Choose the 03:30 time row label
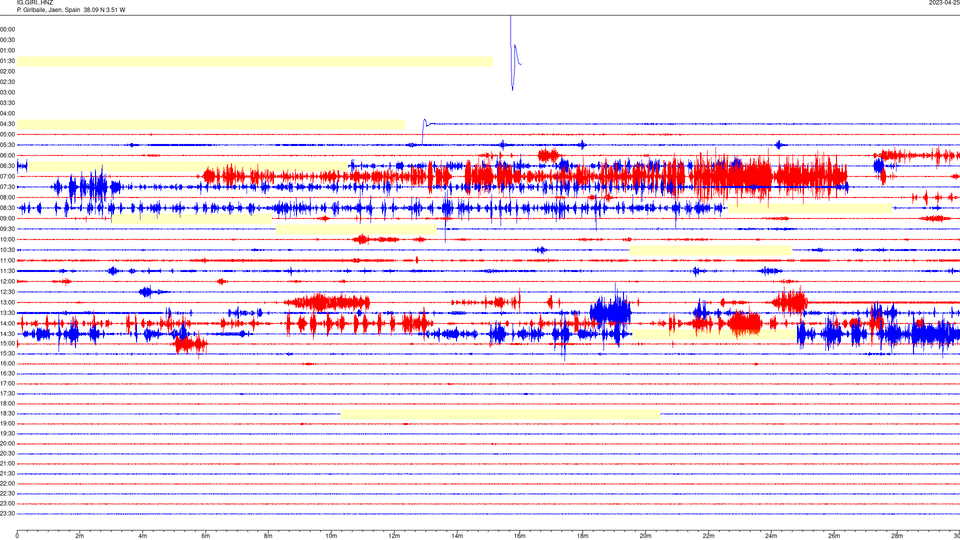The height and width of the screenshot is (540, 960). [x=8, y=103]
